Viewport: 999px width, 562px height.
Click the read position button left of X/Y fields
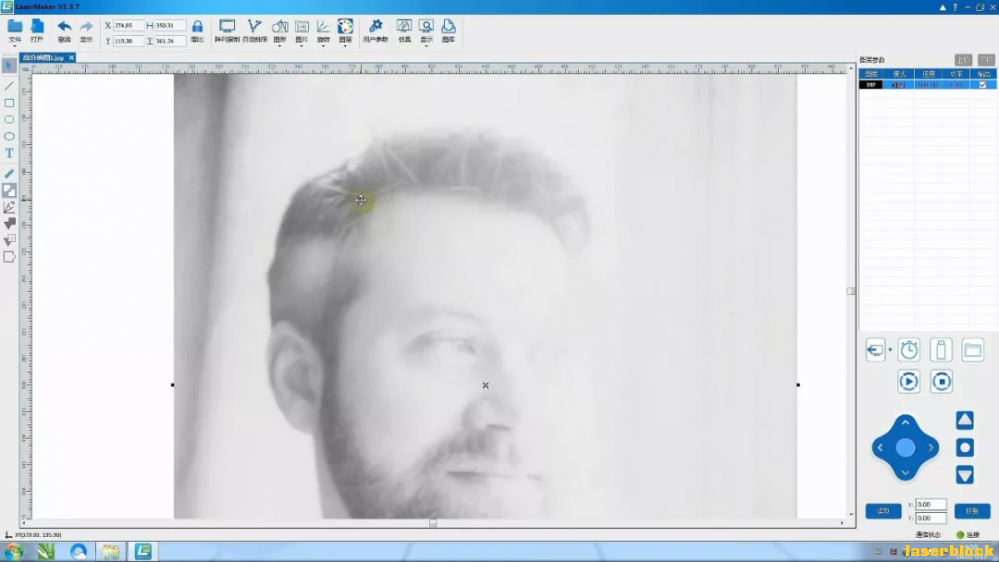click(x=883, y=511)
